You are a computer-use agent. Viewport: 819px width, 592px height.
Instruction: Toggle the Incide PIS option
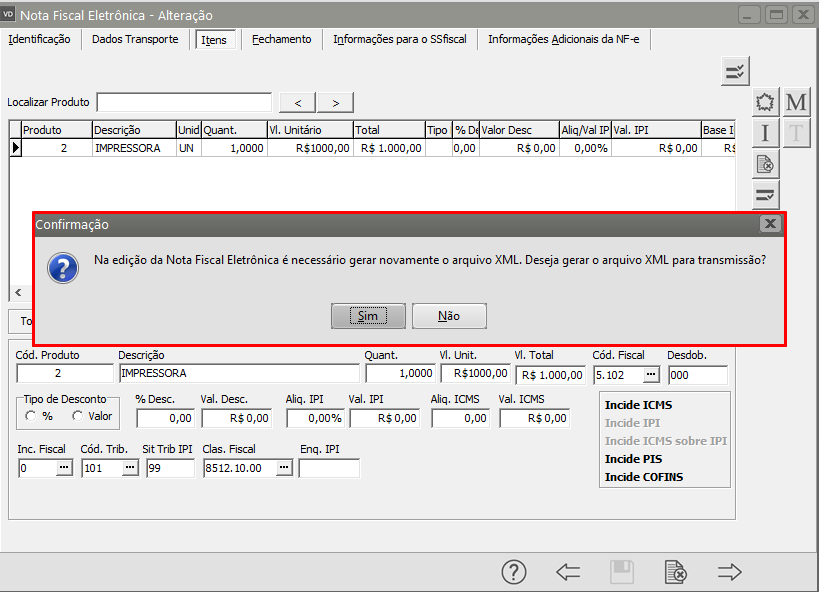pyautogui.click(x=635, y=459)
